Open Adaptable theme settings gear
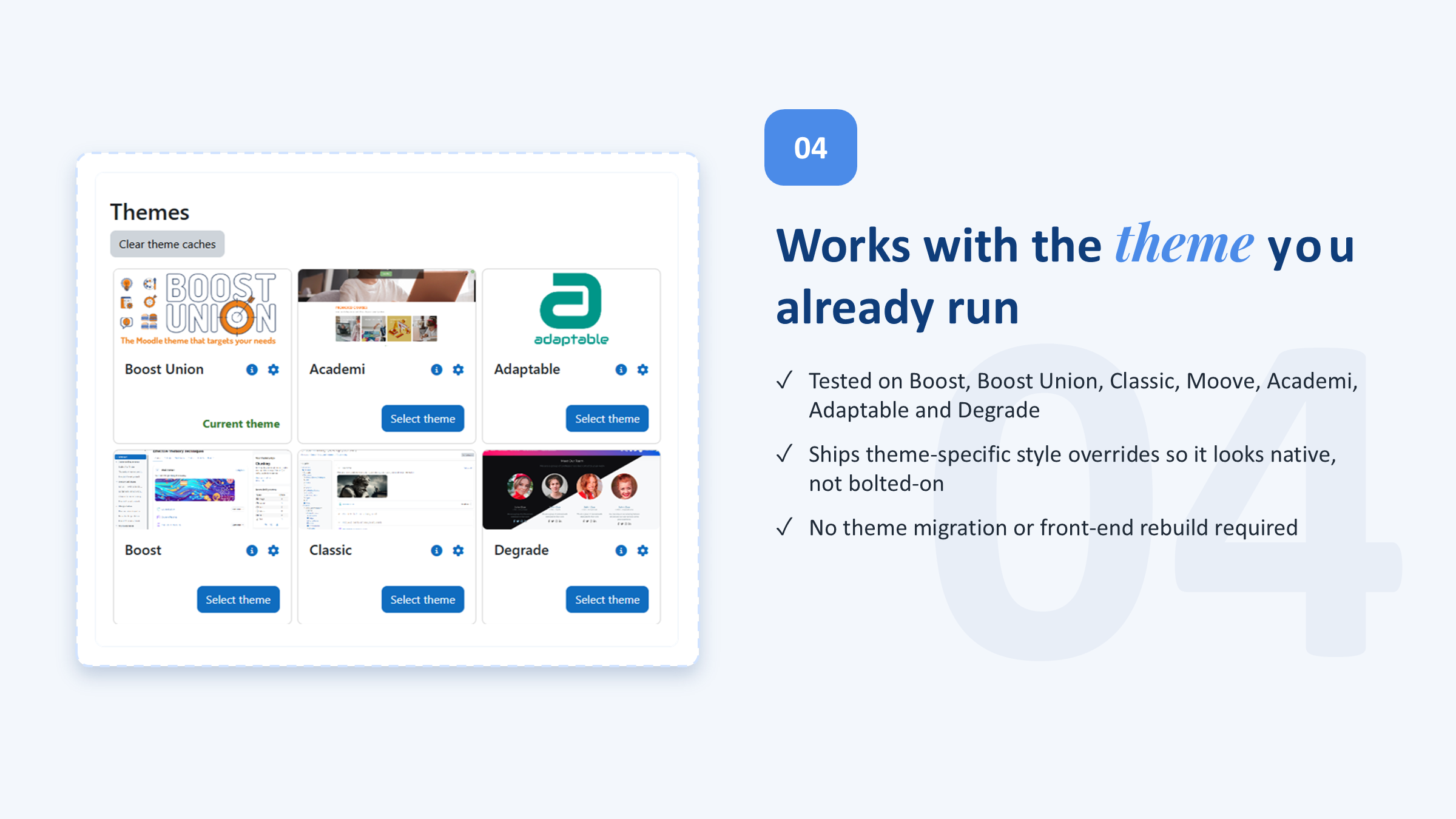The height and width of the screenshot is (819, 1456). click(642, 369)
